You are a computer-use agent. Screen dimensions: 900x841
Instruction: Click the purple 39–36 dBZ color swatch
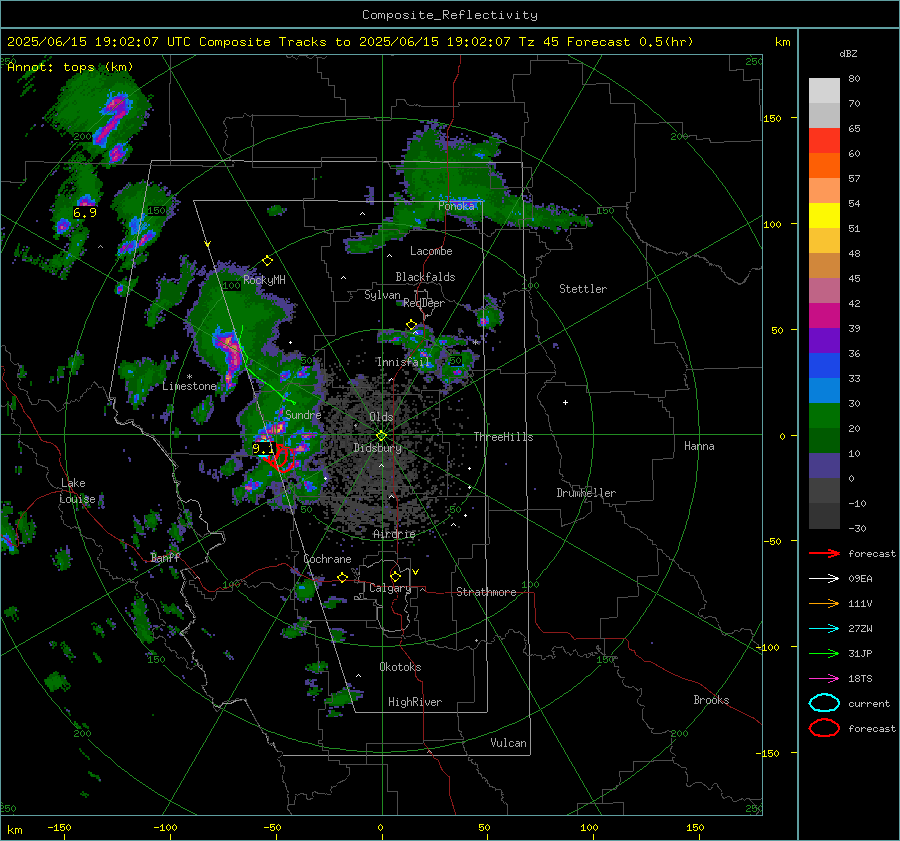pyautogui.click(x=824, y=341)
